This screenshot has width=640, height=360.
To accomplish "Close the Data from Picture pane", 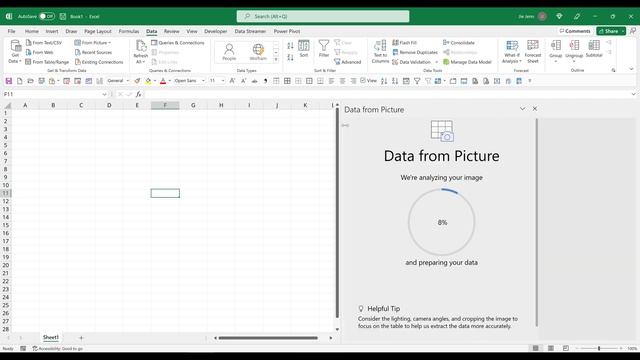I will 535,109.
